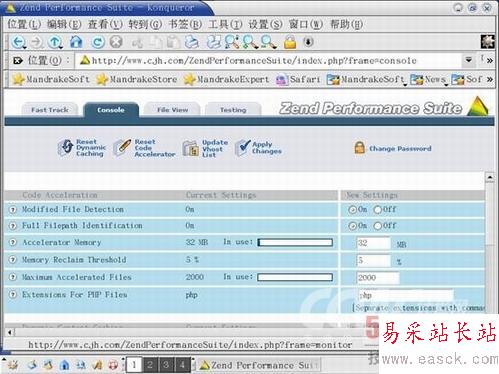499x374 pixels.
Task: Open help for Maximum Accelerated Files
Action: [13, 277]
